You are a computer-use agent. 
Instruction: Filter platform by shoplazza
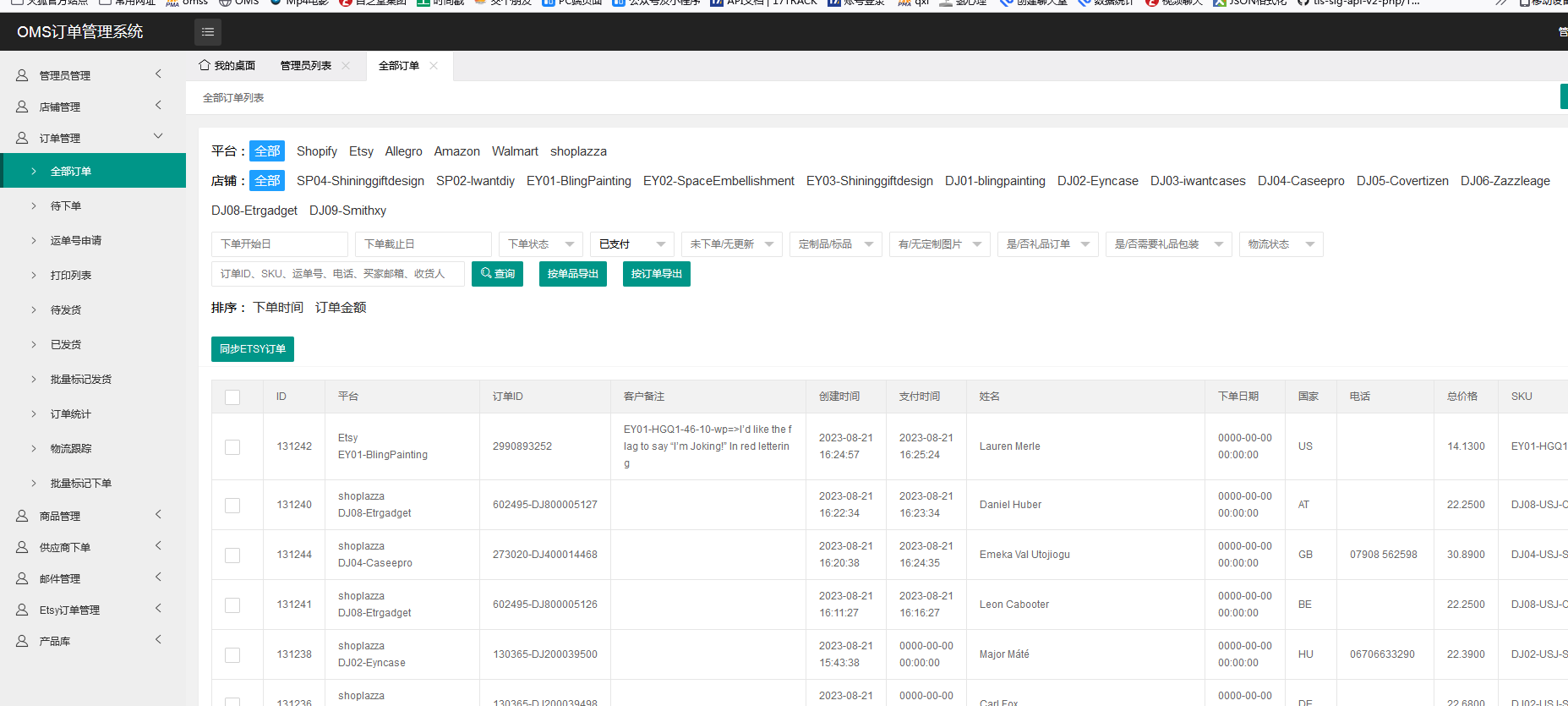pyautogui.click(x=578, y=151)
